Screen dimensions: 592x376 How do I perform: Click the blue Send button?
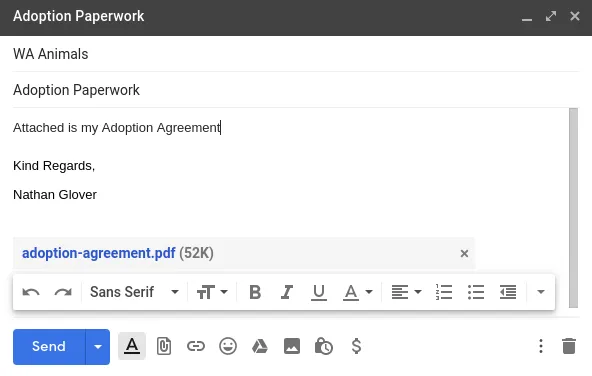49,347
